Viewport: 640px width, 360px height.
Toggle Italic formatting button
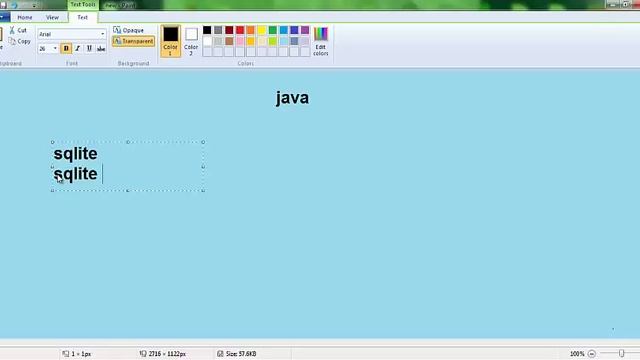[78, 49]
